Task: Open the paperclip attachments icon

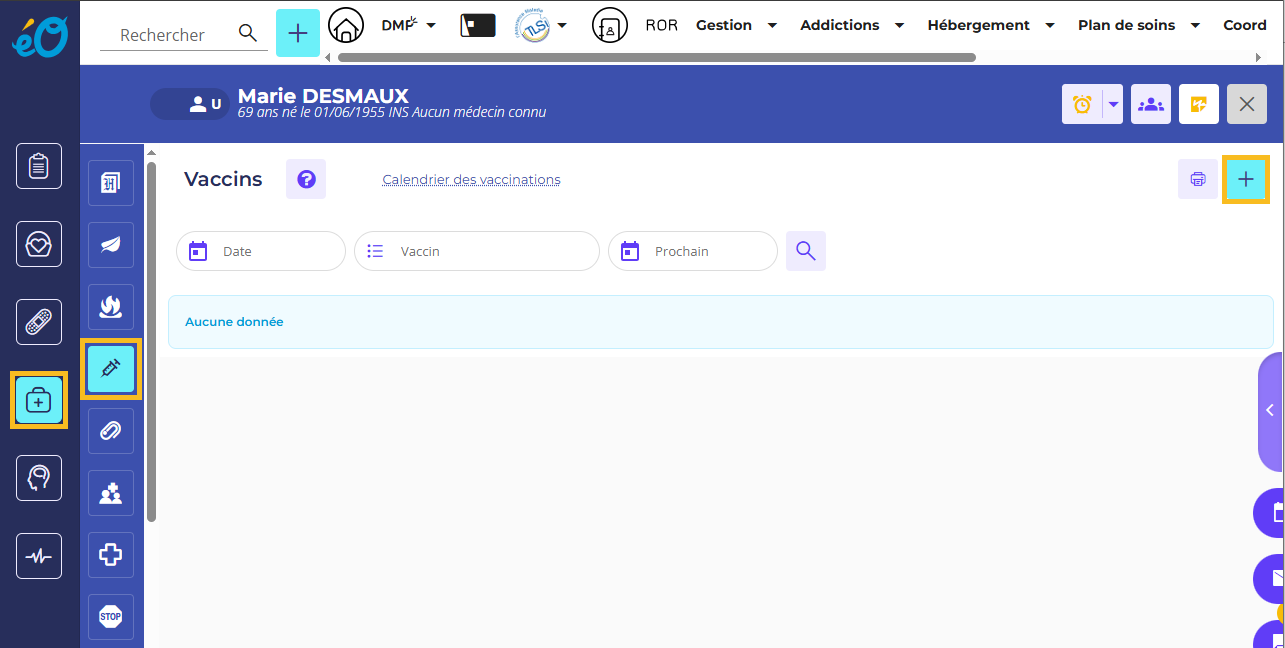Action: pos(111,431)
